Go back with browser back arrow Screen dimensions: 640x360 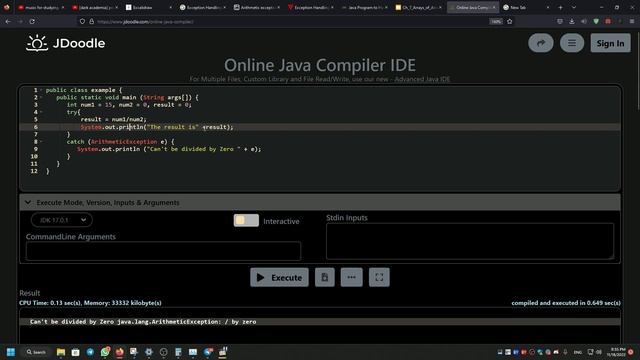[8, 21]
